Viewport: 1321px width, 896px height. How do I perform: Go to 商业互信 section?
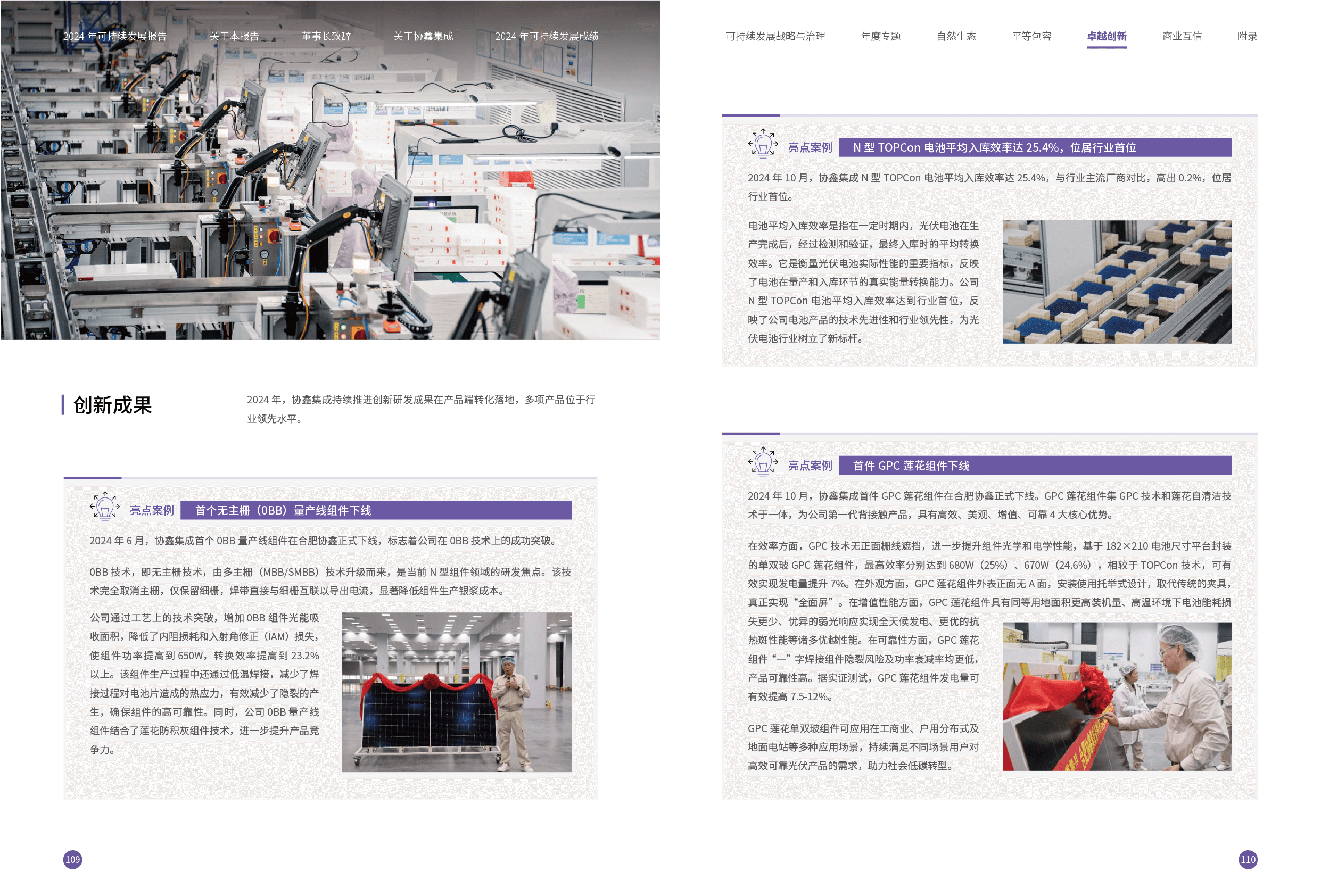(x=1182, y=36)
